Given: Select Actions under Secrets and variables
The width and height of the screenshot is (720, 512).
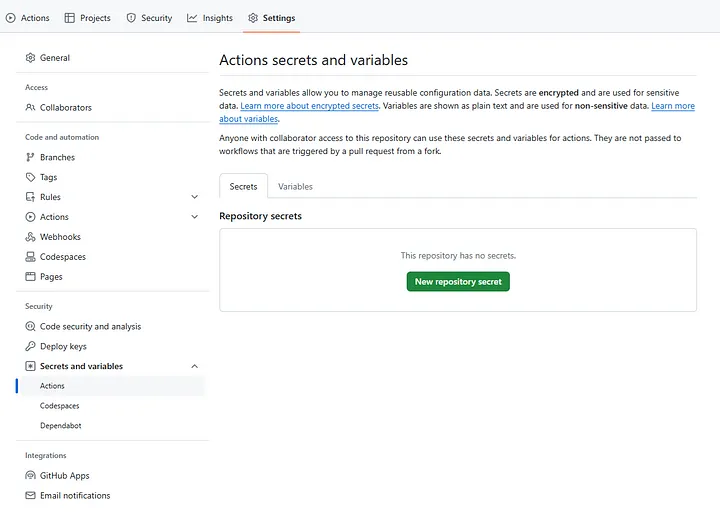Looking at the screenshot, I should [x=110, y=386].
